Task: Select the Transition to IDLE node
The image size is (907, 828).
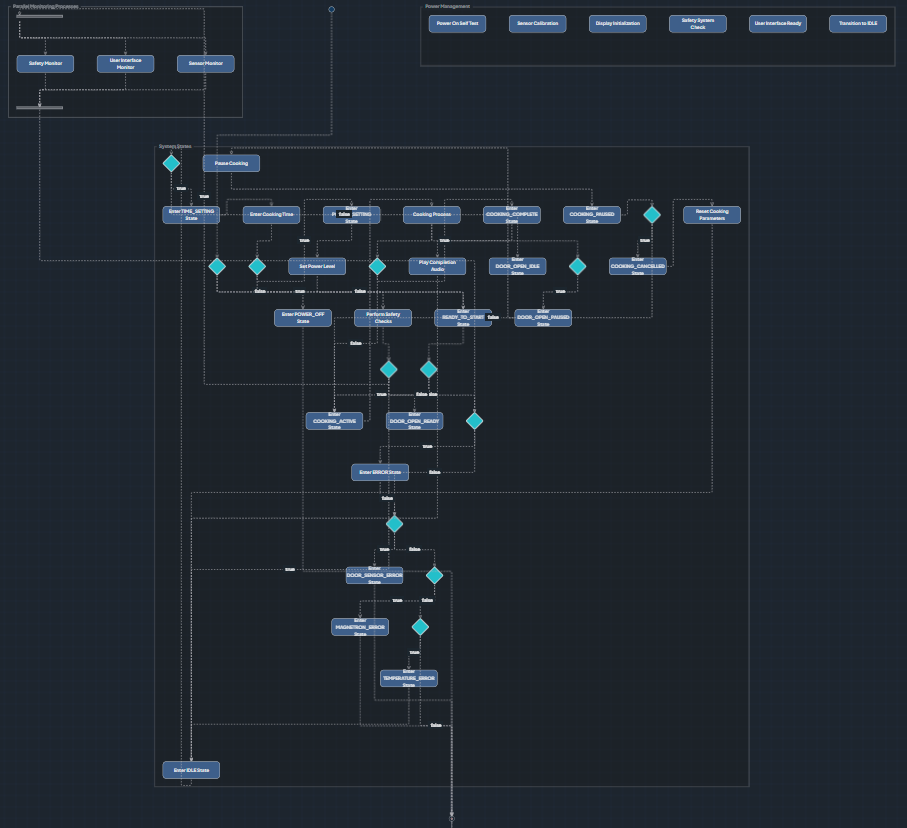Action: pos(858,24)
